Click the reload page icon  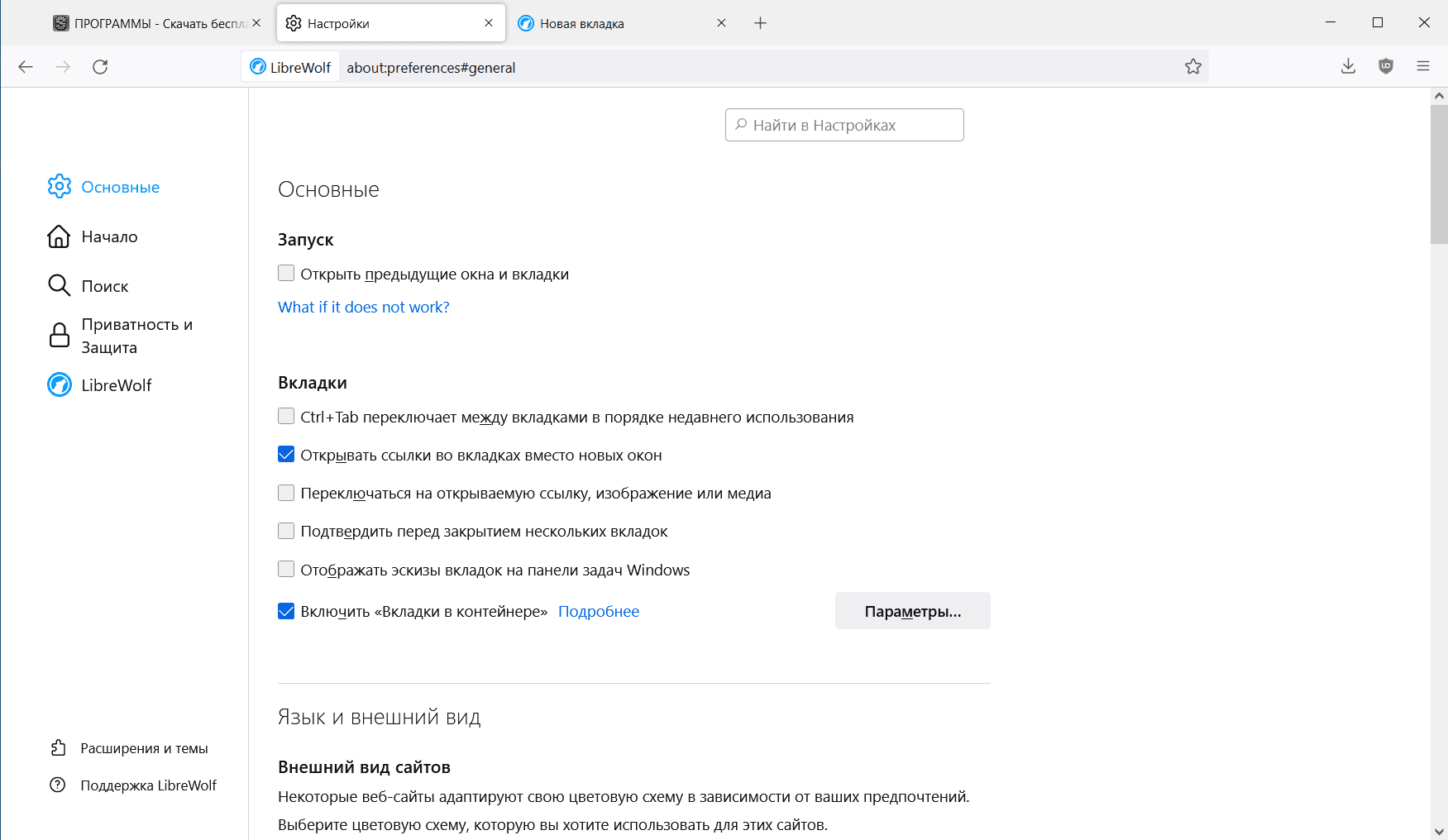click(x=100, y=67)
